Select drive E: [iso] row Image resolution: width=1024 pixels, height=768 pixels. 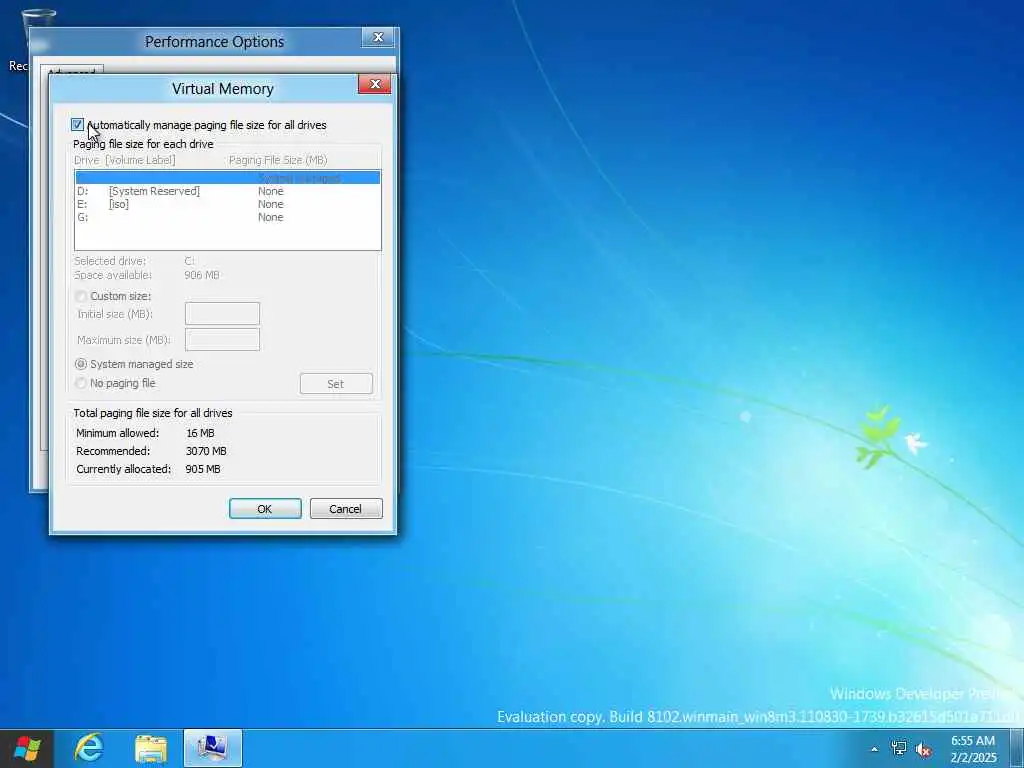(228, 204)
